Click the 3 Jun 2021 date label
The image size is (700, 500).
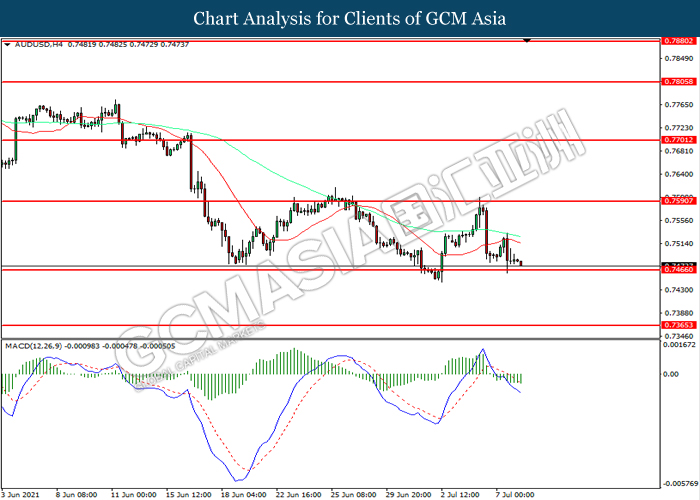point(20,495)
